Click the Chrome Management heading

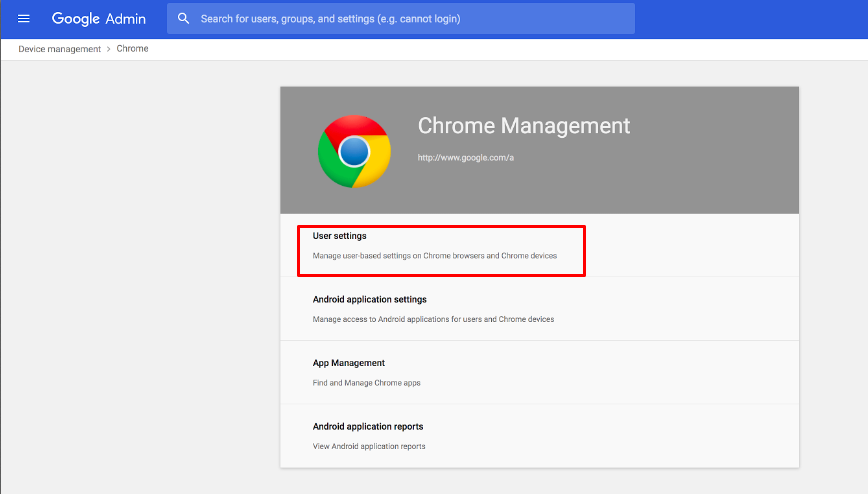click(524, 126)
